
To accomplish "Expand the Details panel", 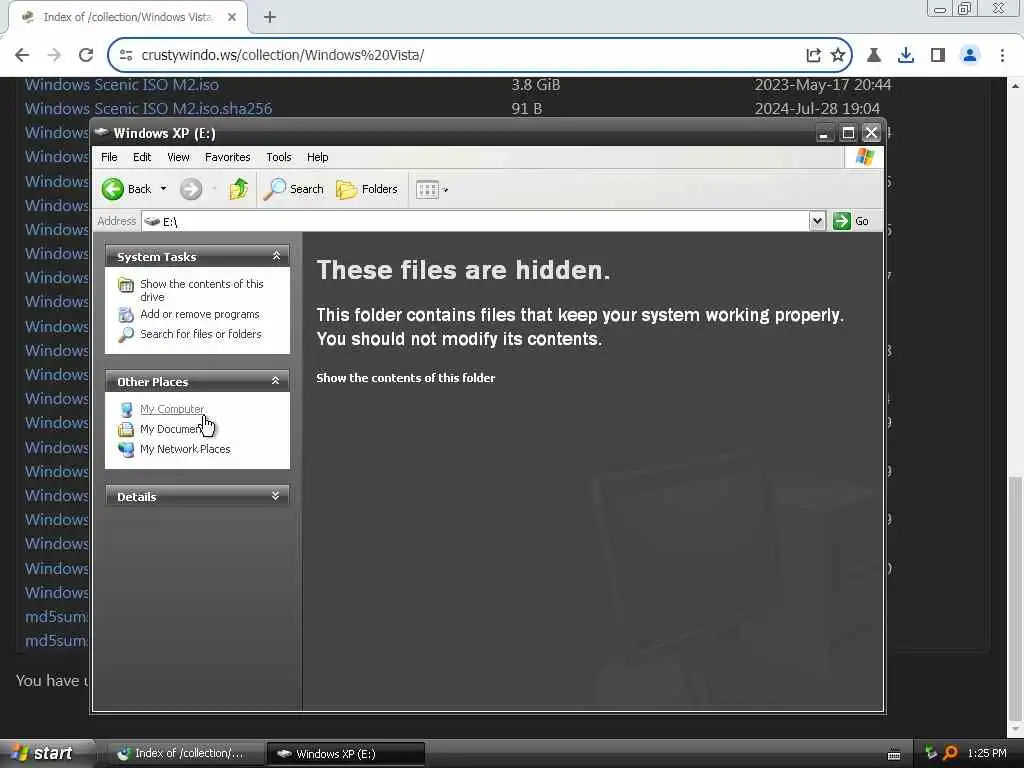I will 276,496.
